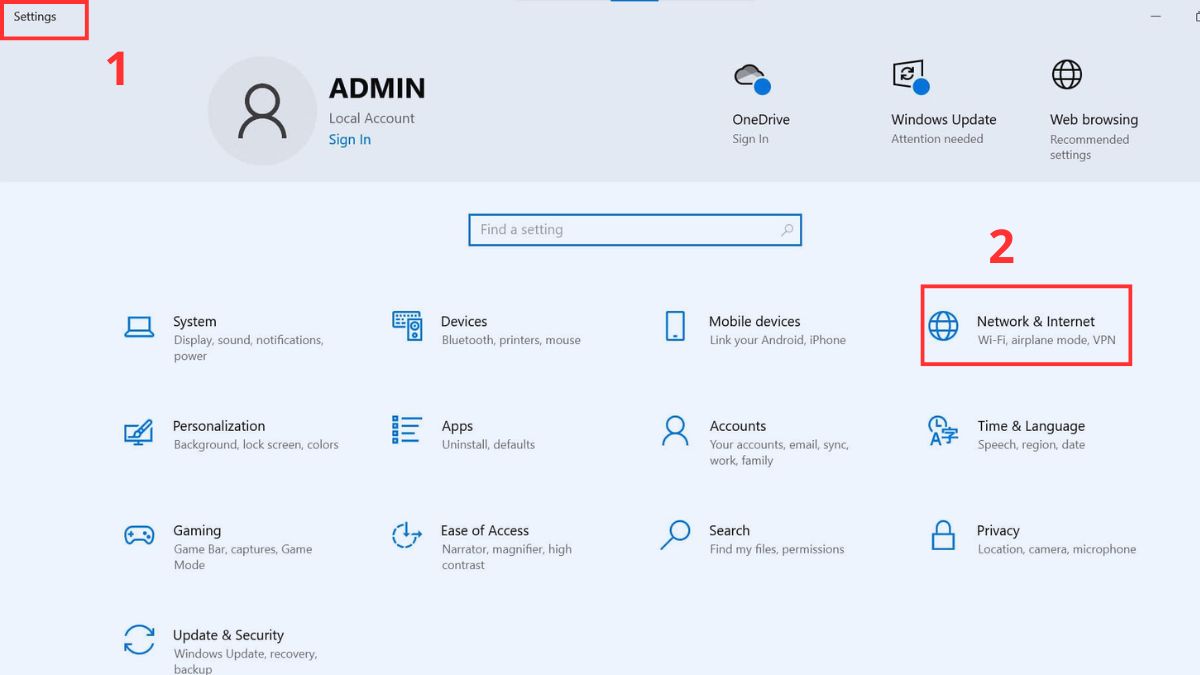The width and height of the screenshot is (1200, 675).
Task: Click 'Attention needed' under Windows Update
Action: click(x=937, y=139)
